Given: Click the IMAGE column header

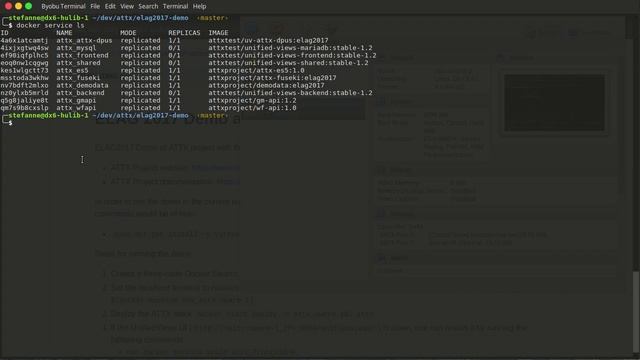Looking at the screenshot, I should coord(218,33).
